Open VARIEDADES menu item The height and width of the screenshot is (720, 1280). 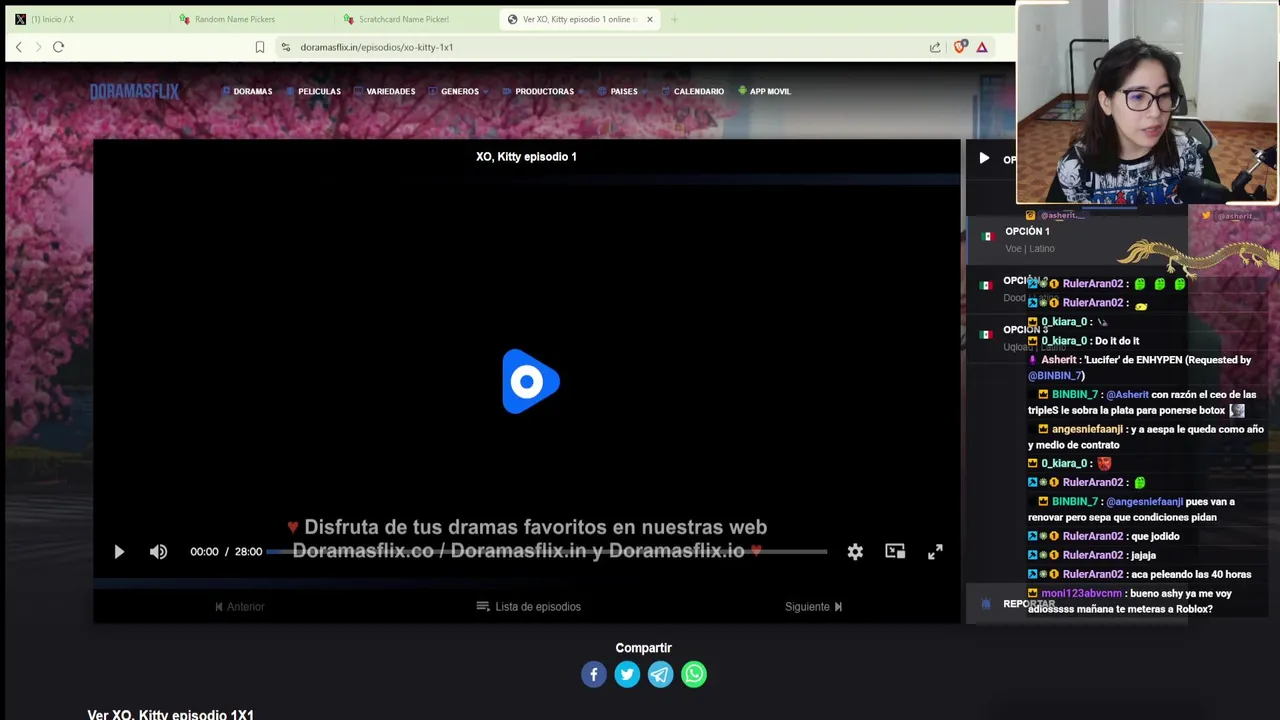click(x=385, y=91)
